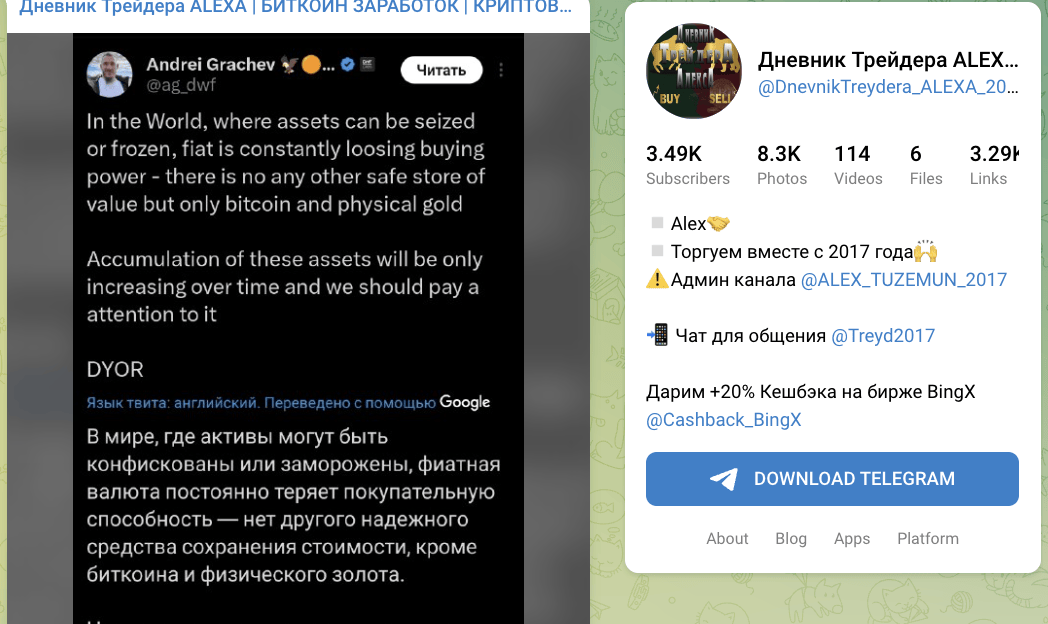Click the "Читать" follow button
This screenshot has width=1048, height=624.
click(x=441, y=70)
